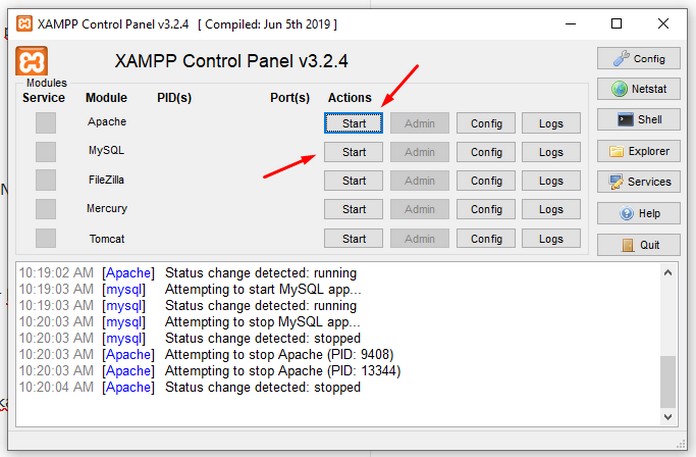
Task: Click the large XAMPP logo icon
Action: click(32, 61)
